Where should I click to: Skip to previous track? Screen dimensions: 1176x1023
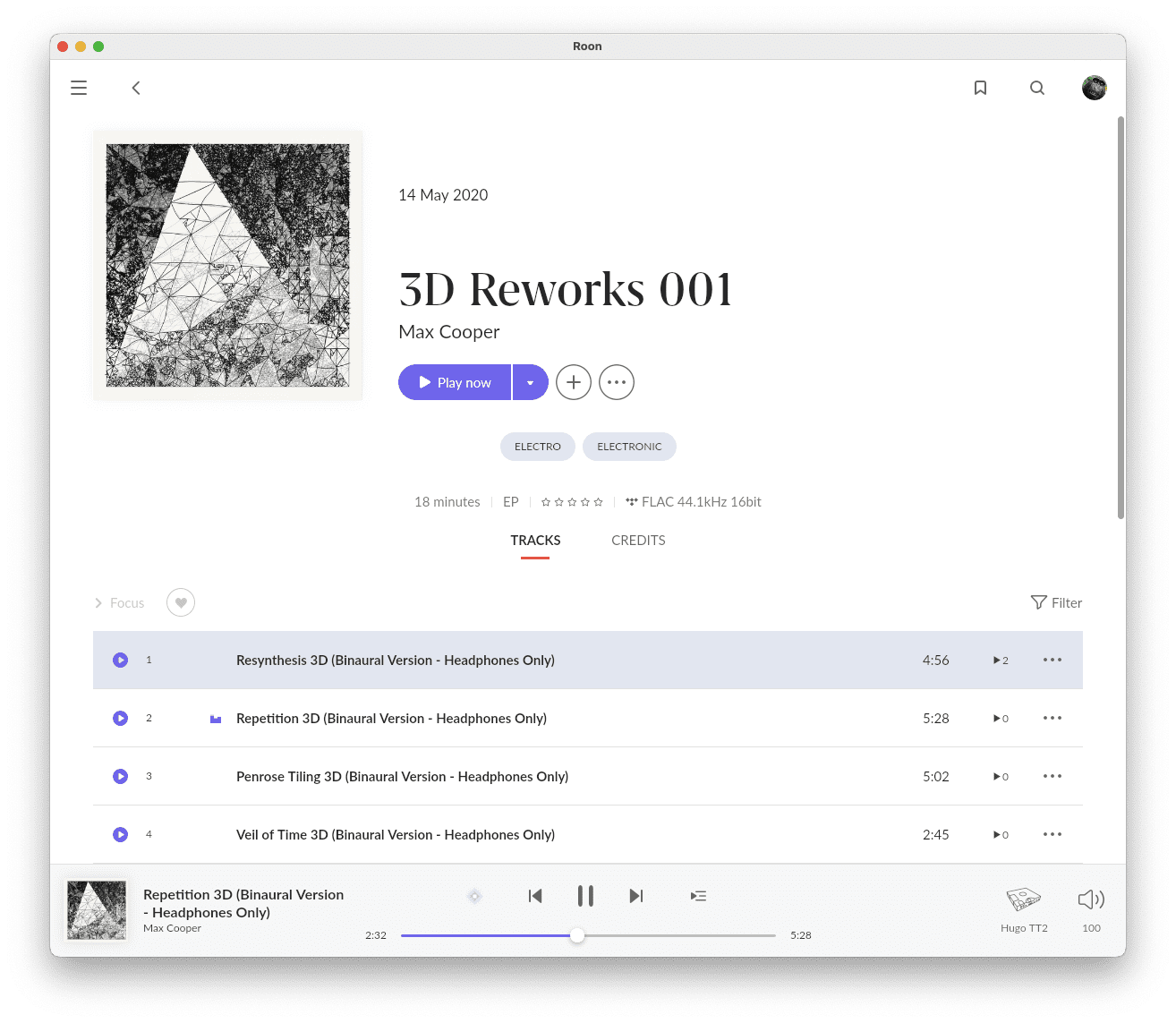(535, 896)
